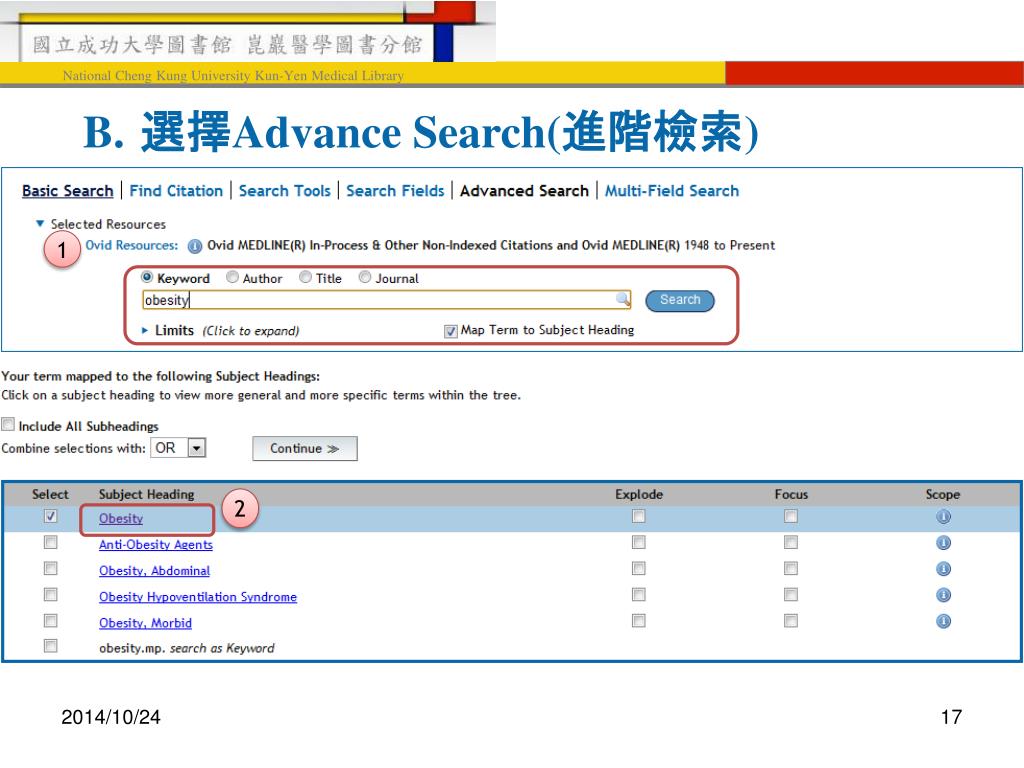The image size is (1024, 768).
Task: Switch to Basic Search tab
Action: pyautogui.click(x=68, y=191)
